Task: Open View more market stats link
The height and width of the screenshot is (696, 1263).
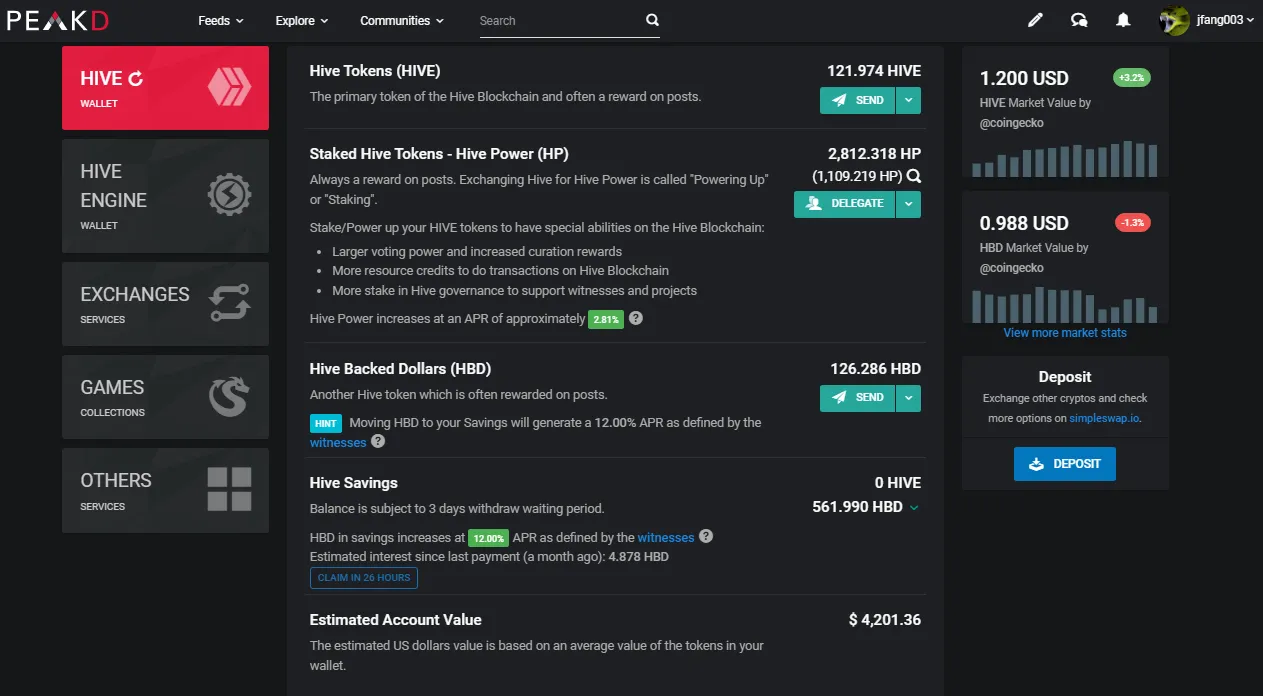Action: 1065,333
